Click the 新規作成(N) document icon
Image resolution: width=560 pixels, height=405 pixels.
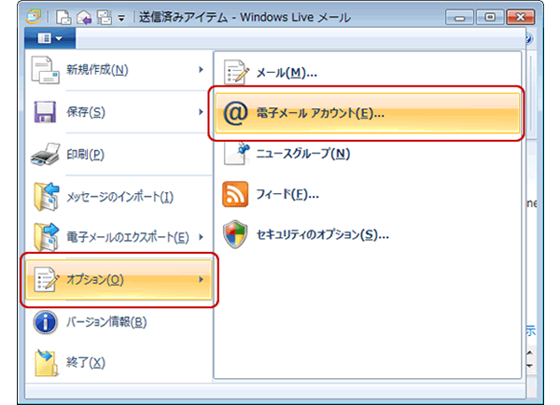[45, 70]
